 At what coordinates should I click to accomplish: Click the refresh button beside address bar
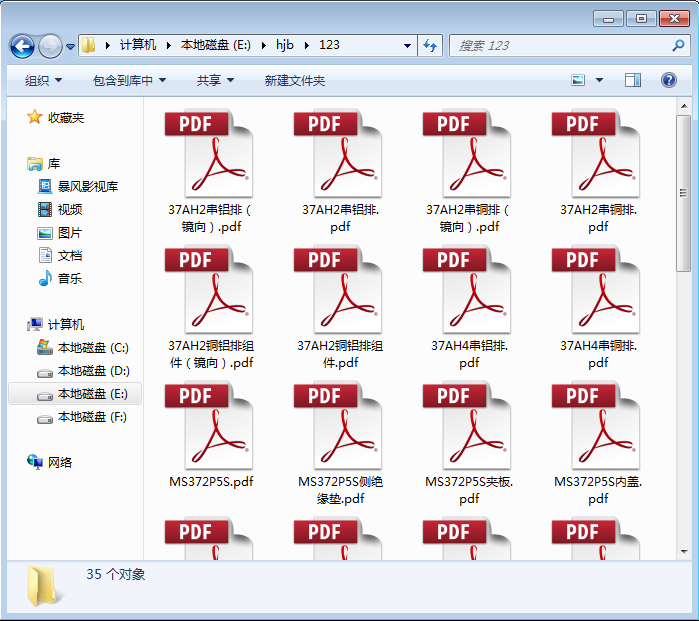(431, 45)
